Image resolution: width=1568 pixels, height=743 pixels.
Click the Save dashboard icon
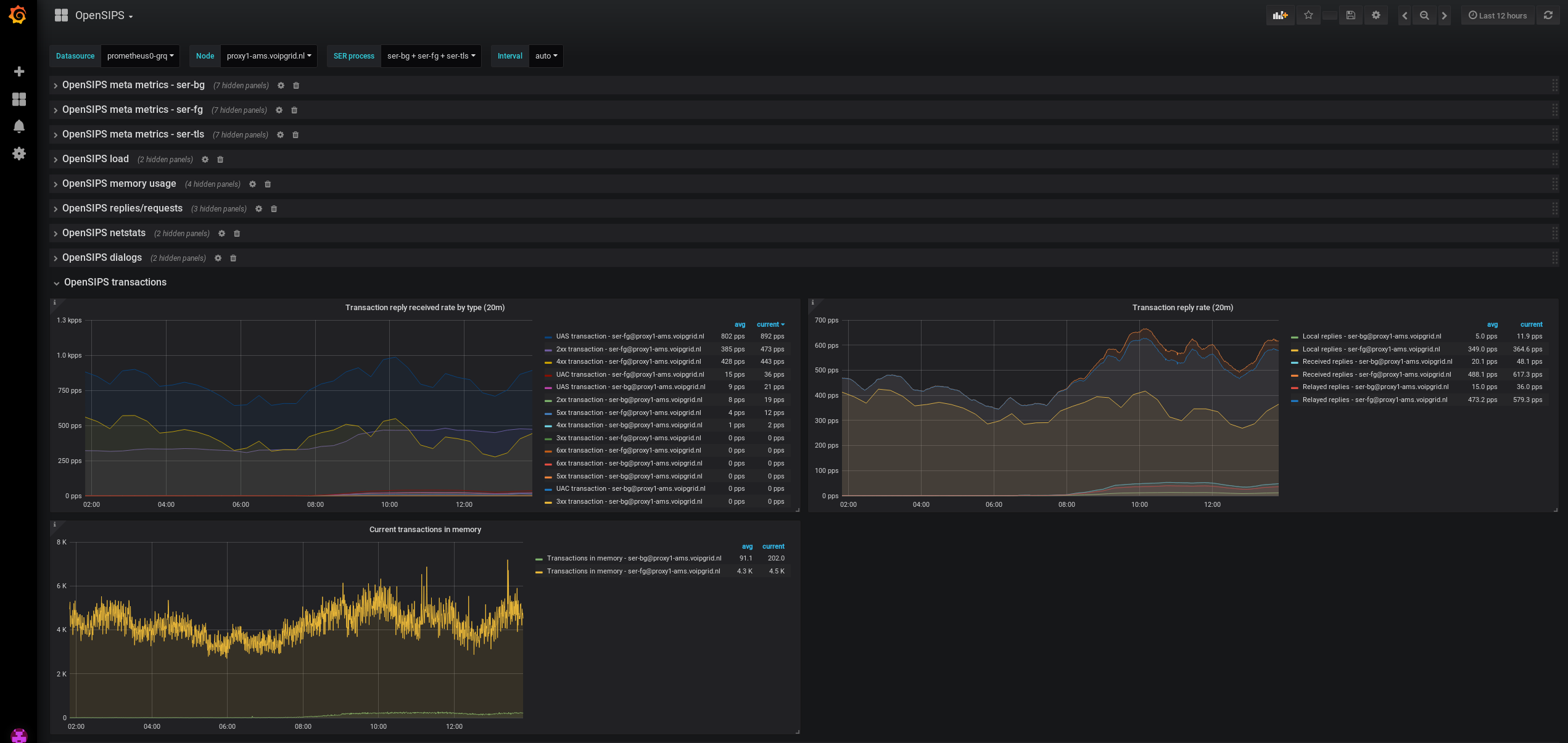click(1350, 15)
